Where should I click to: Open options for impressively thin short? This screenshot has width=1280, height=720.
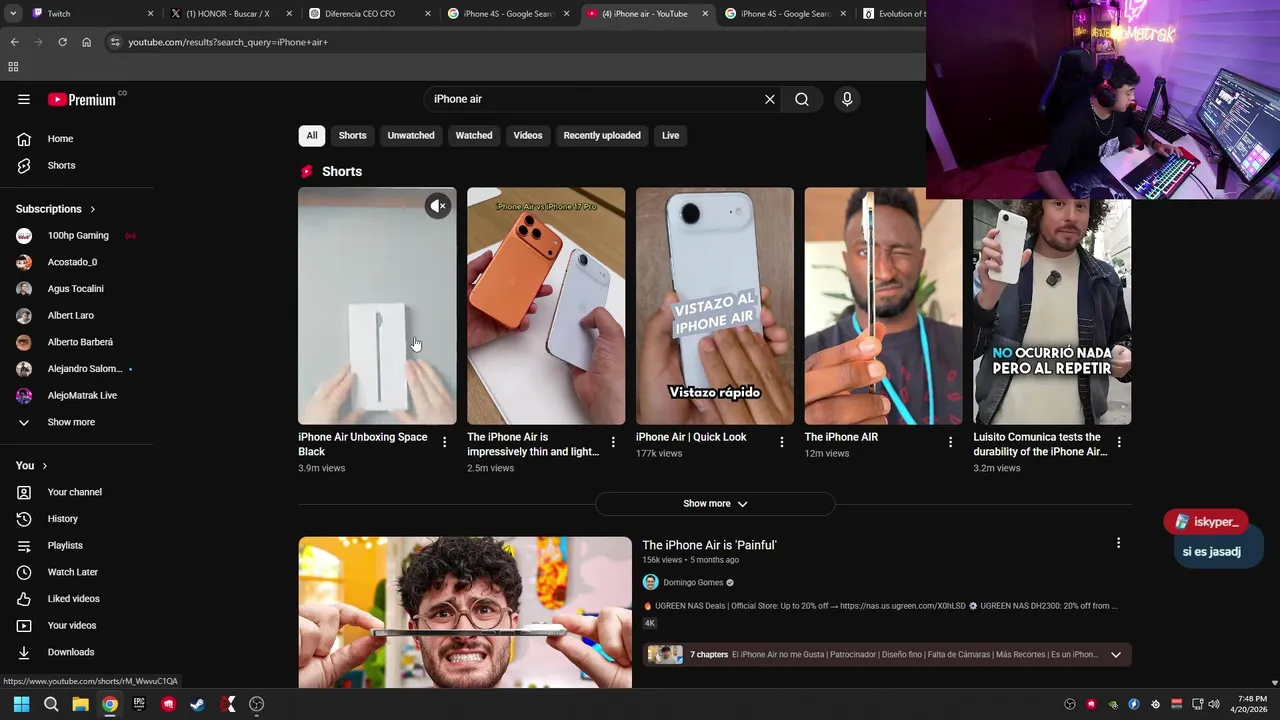613,442
